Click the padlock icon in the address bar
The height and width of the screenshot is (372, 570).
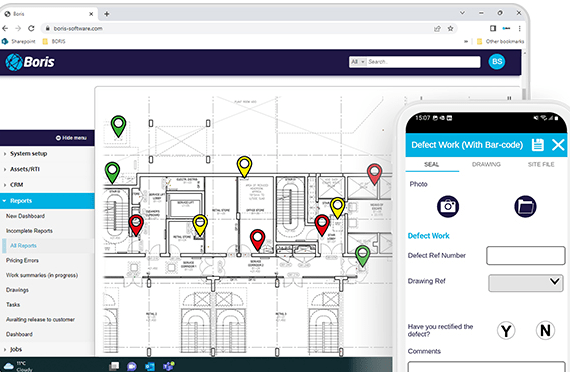pos(47,28)
